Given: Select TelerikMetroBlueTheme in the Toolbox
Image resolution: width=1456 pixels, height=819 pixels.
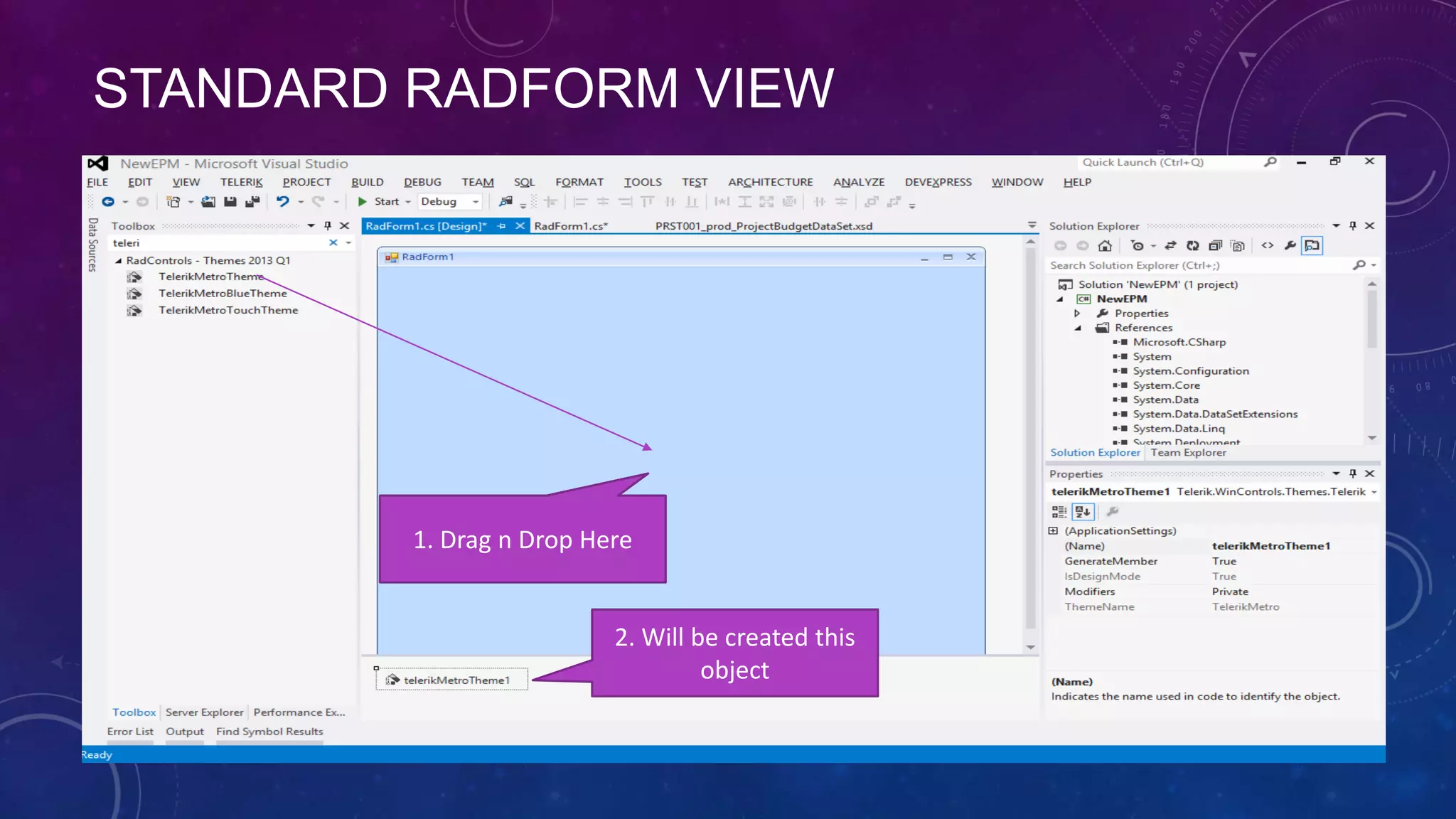Looking at the screenshot, I should coord(223,294).
